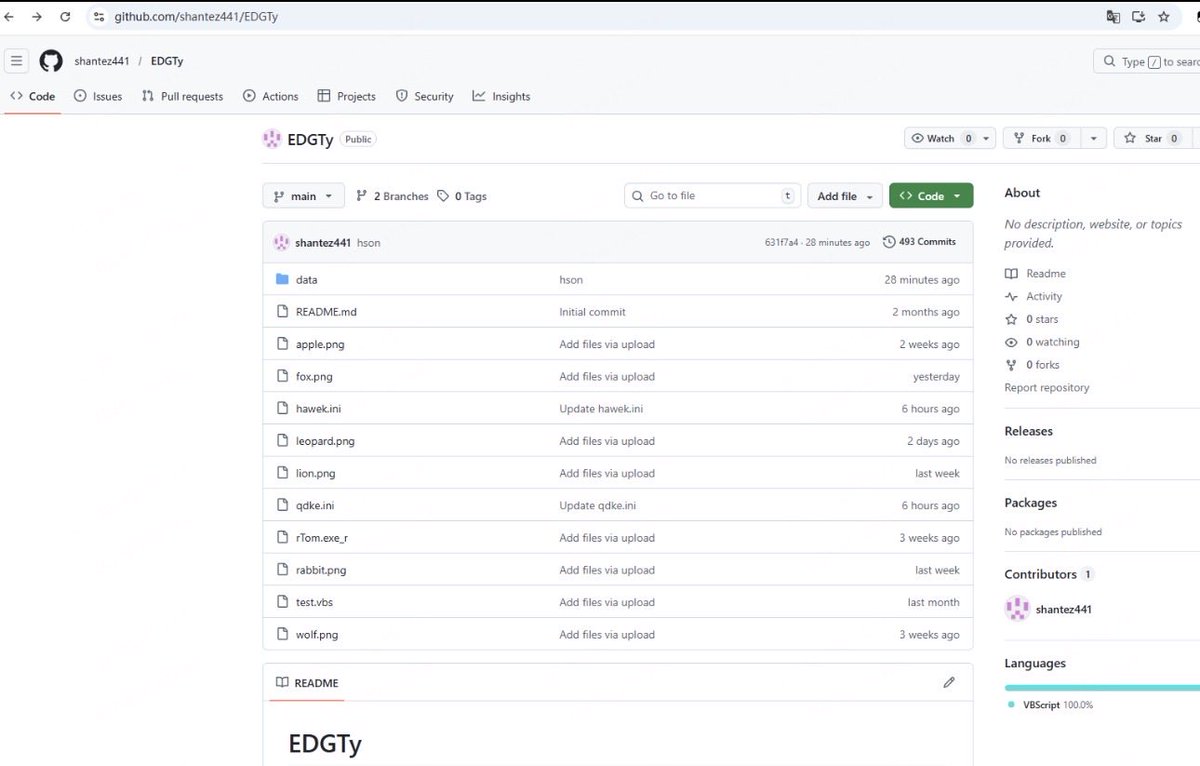
Task: Click commit hash 631f7a4
Action: click(x=781, y=243)
